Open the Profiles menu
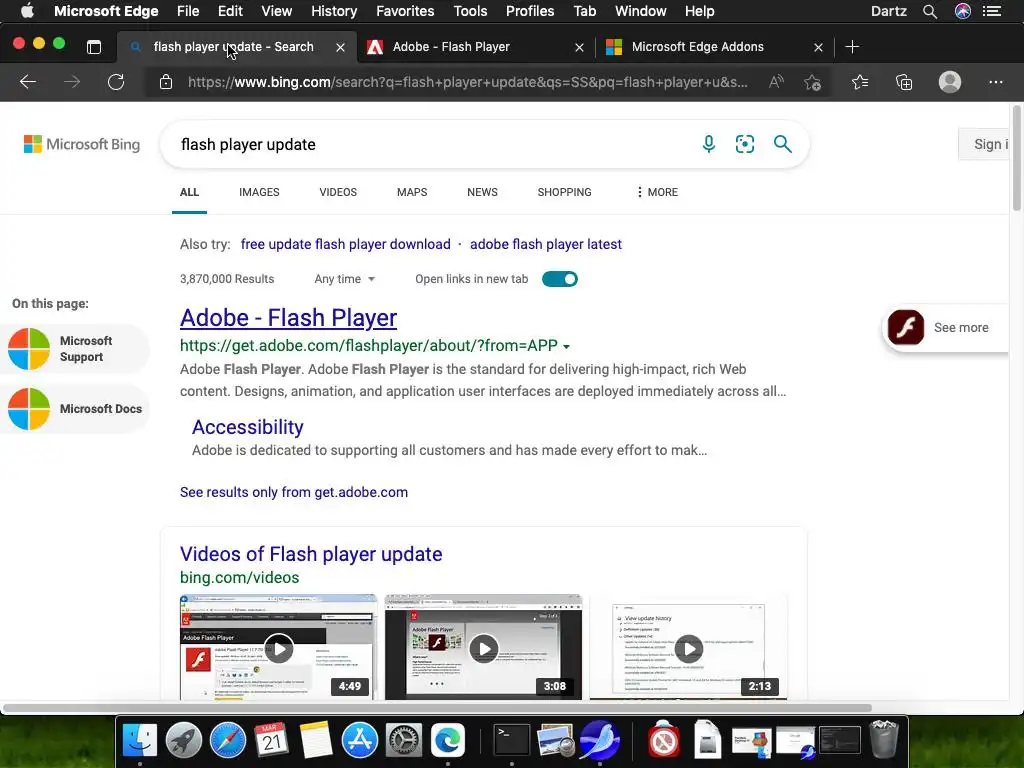Viewport: 1024px width, 768px height. point(530,11)
